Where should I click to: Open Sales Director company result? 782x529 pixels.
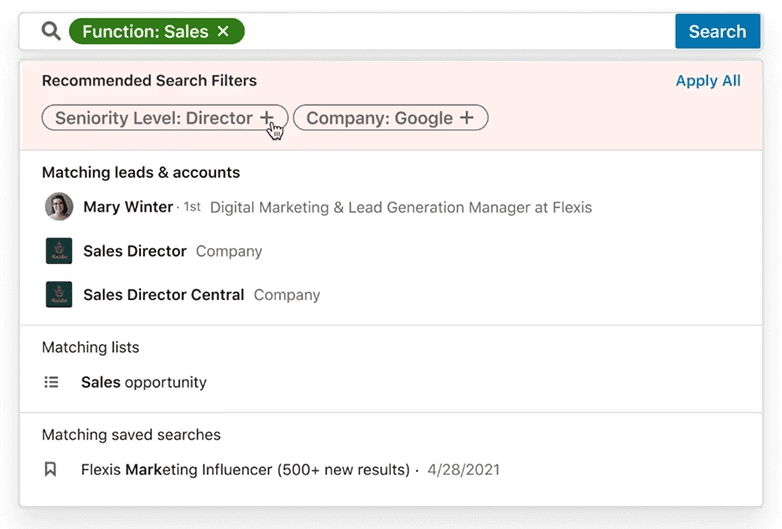coord(135,251)
